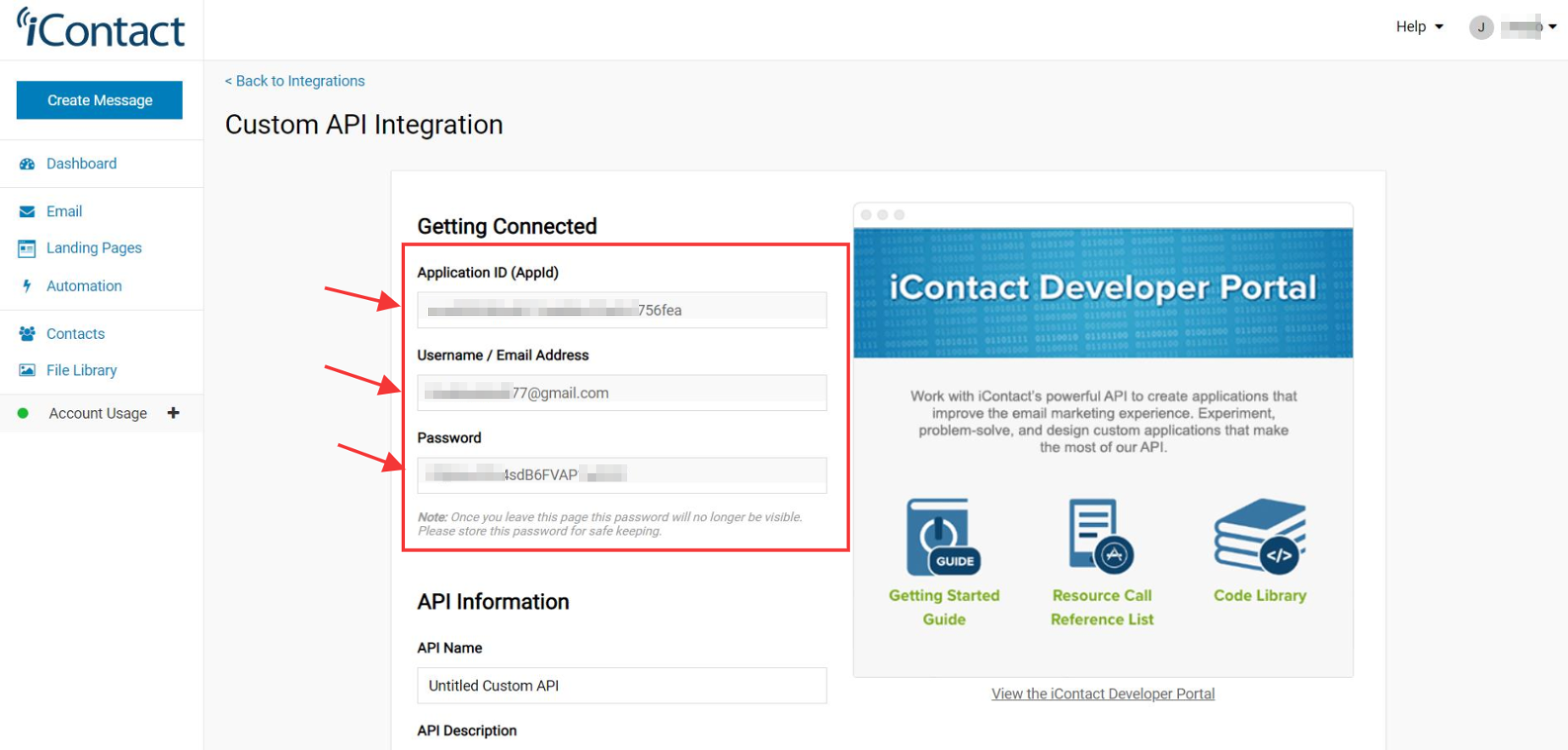Click the Account Usage label
This screenshot has width=1568, height=750.
tap(97, 414)
